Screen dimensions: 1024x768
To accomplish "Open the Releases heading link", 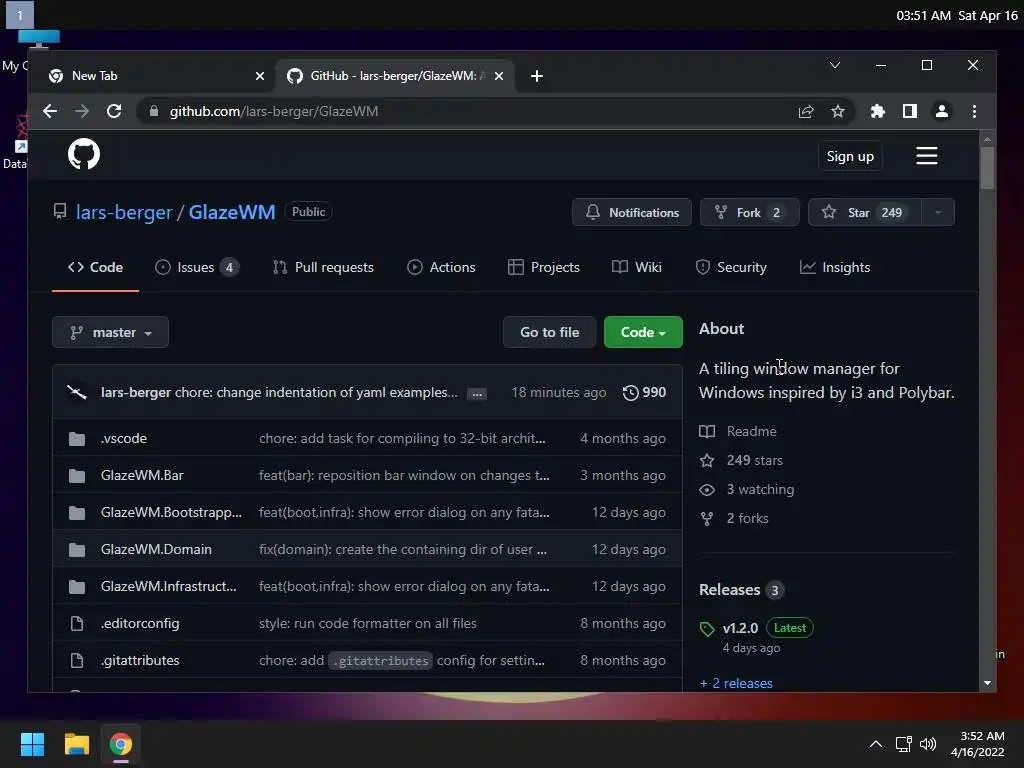I will (741, 590).
